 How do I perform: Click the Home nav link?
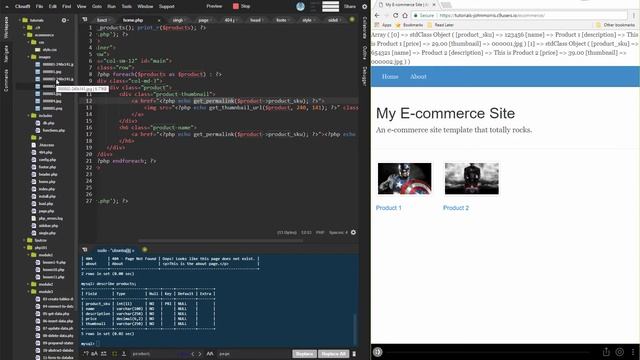tap(390, 76)
